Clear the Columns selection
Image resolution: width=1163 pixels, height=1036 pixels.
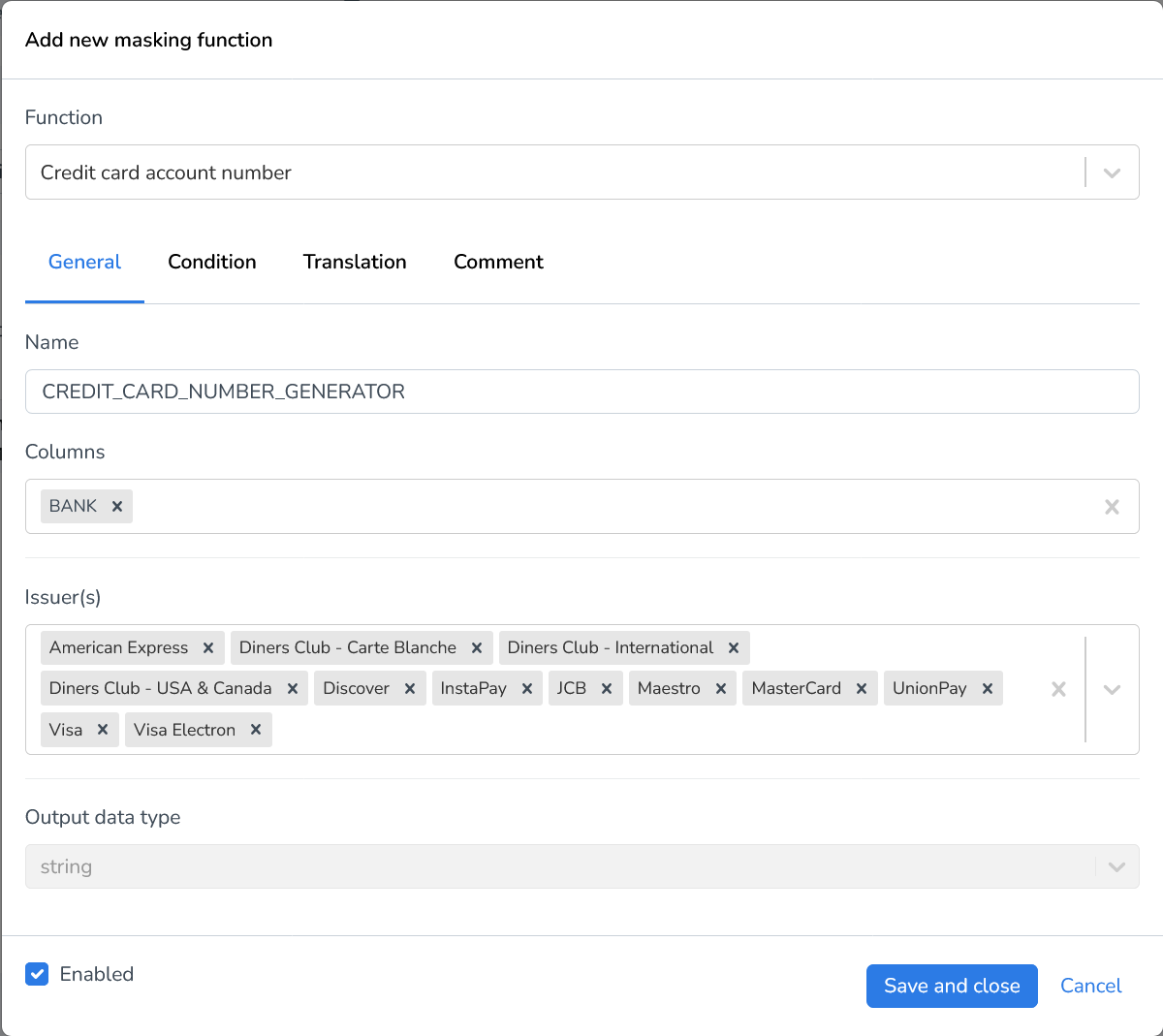point(1112,506)
